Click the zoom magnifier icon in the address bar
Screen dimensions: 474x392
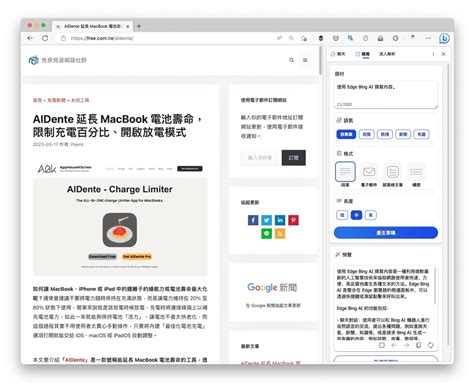point(291,38)
